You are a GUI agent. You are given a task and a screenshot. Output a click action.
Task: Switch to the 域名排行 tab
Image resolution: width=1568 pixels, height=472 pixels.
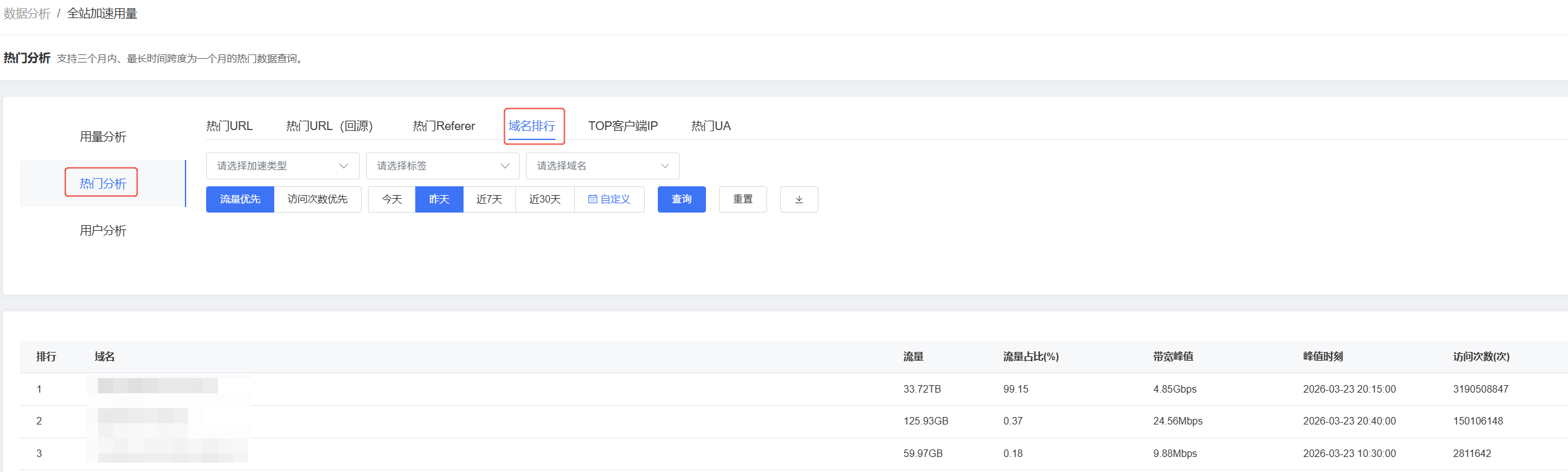coord(532,126)
